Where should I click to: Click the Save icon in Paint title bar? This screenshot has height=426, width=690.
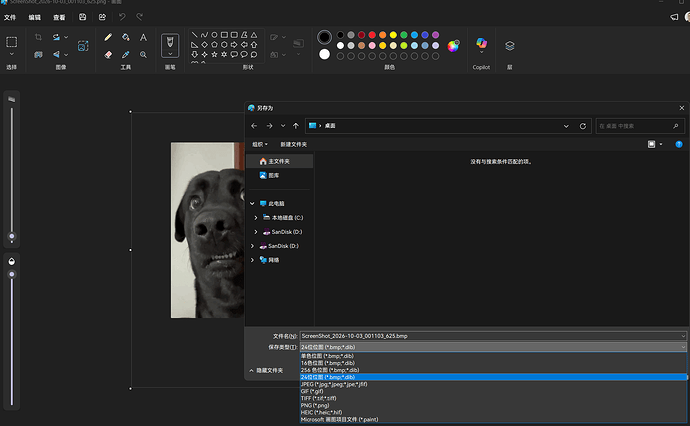pos(82,17)
